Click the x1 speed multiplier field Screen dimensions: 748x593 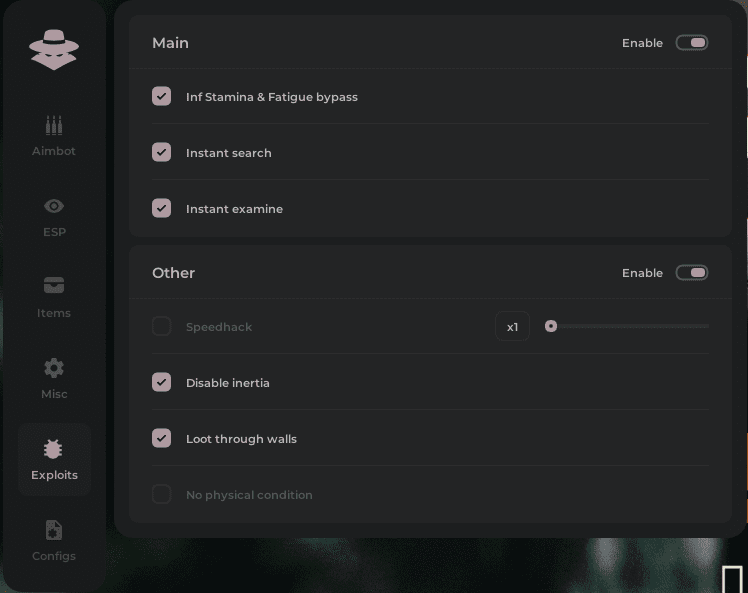pyautogui.click(x=512, y=327)
